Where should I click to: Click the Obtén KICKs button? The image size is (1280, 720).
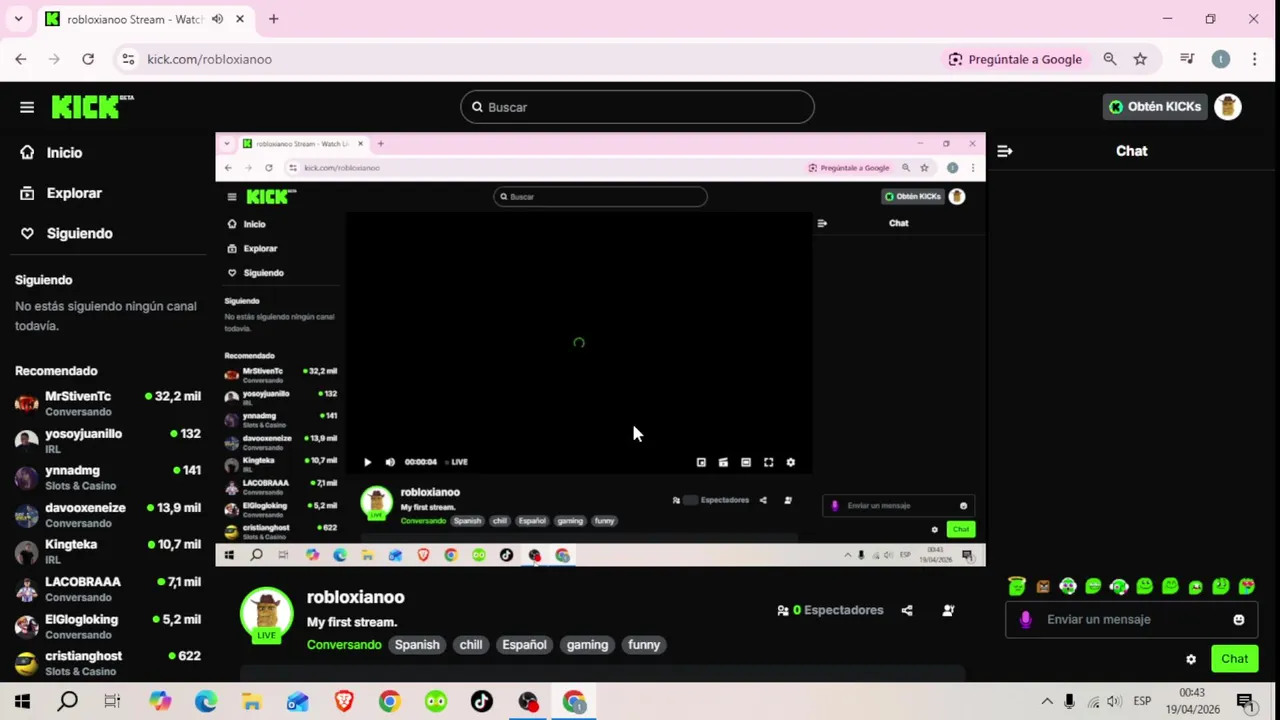[x=1154, y=107]
